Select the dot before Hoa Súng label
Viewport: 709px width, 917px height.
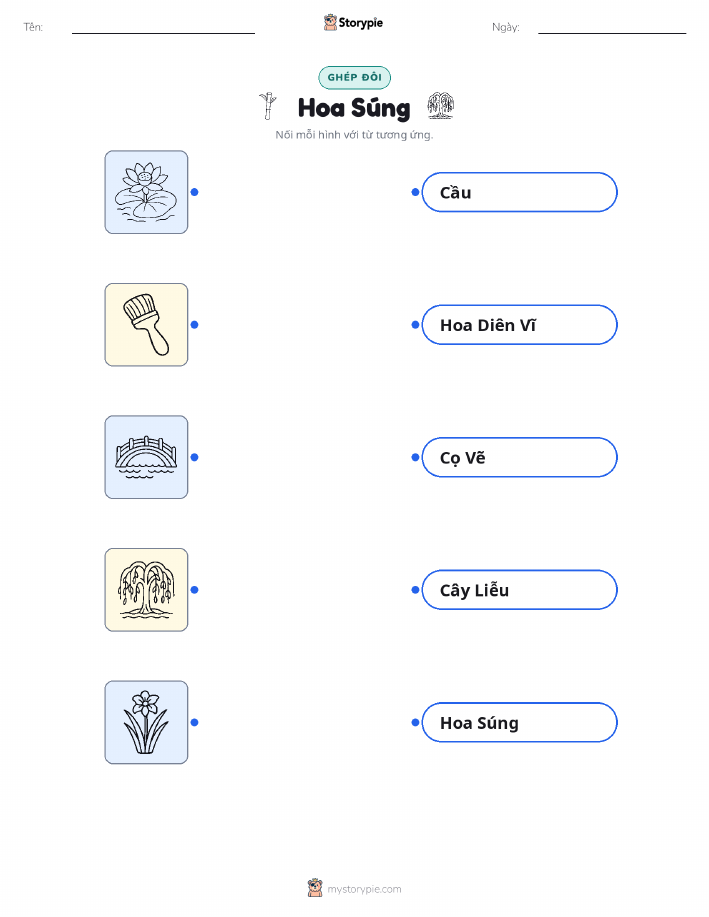tap(415, 722)
